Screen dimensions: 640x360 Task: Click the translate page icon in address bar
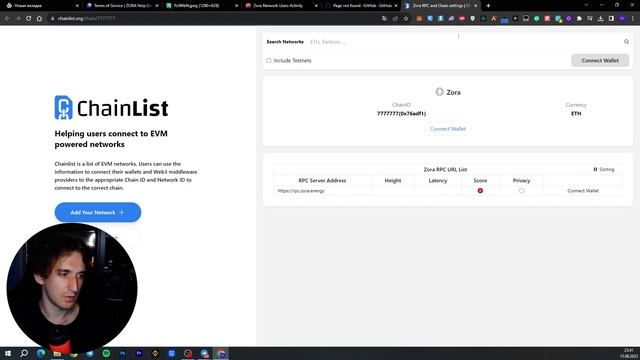[384, 18]
